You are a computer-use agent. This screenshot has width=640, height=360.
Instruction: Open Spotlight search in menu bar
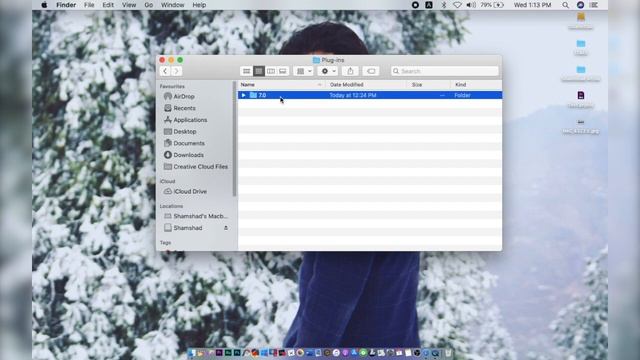tap(565, 5)
